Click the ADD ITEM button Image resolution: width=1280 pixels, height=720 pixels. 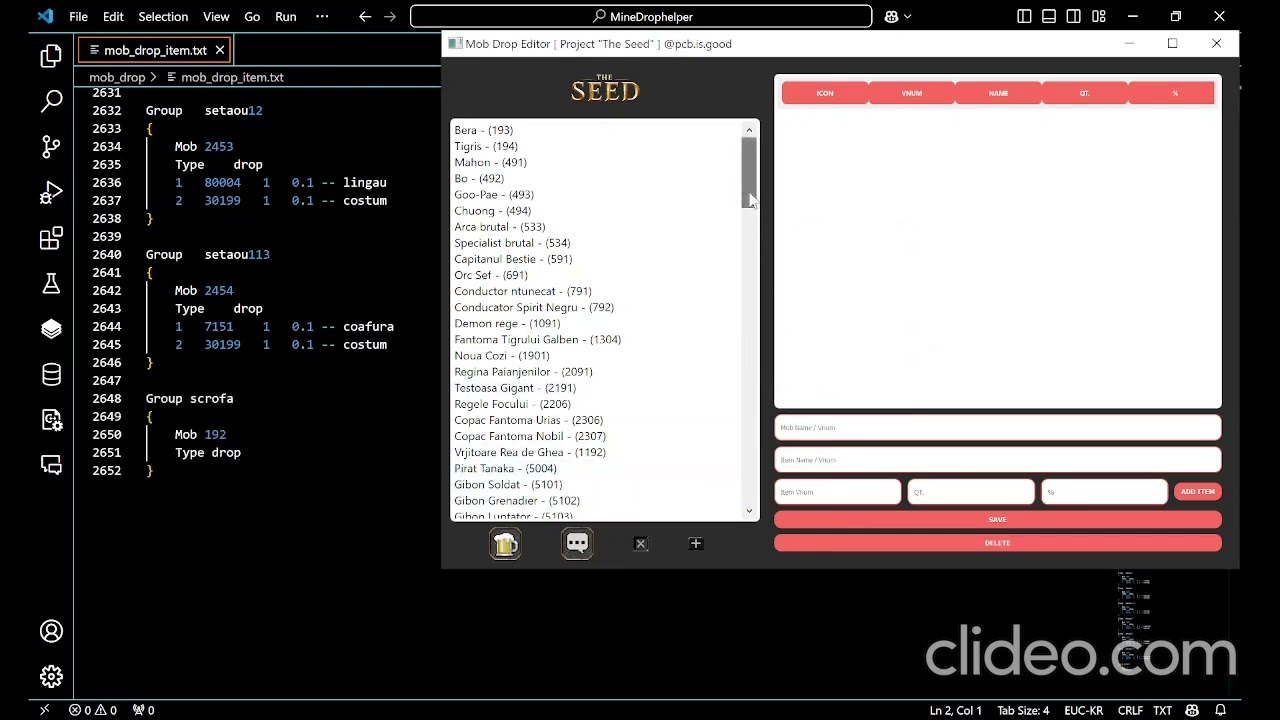pos(1197,492)
